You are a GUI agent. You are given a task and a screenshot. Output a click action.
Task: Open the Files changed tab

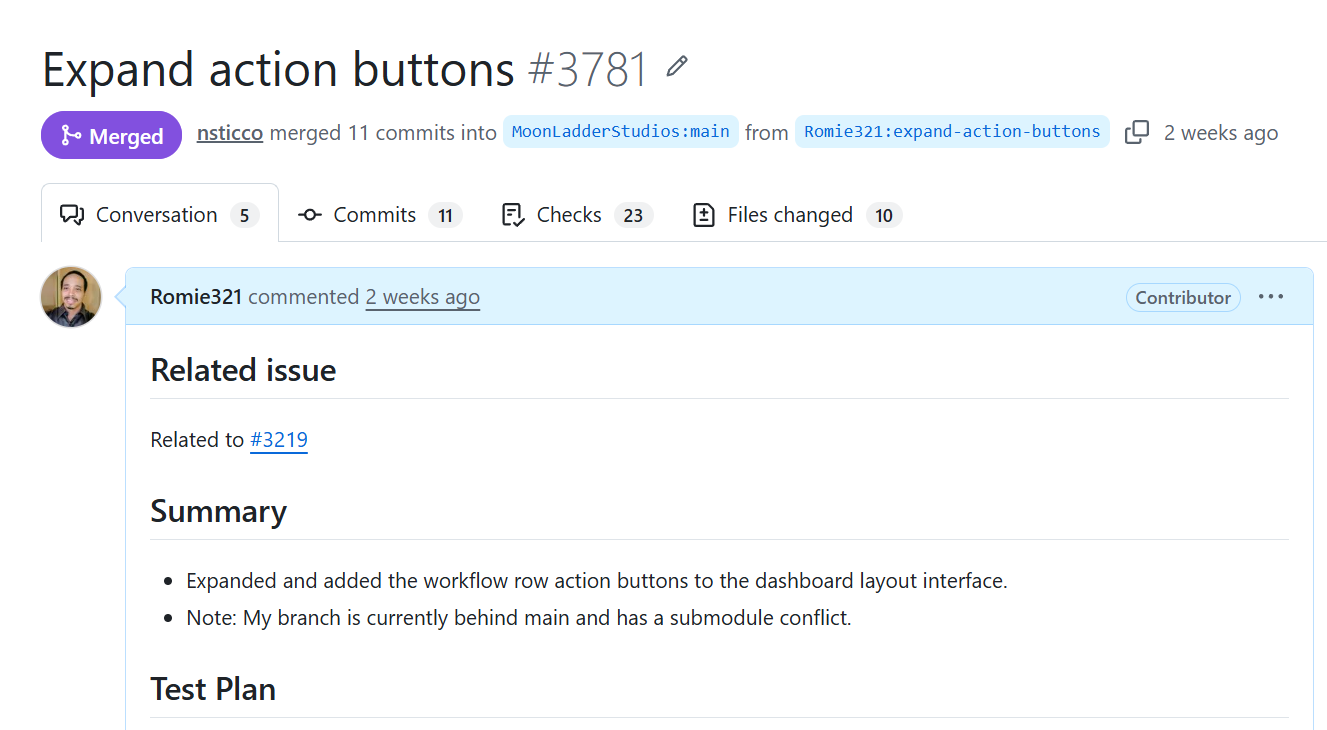[x=797, y=215]
